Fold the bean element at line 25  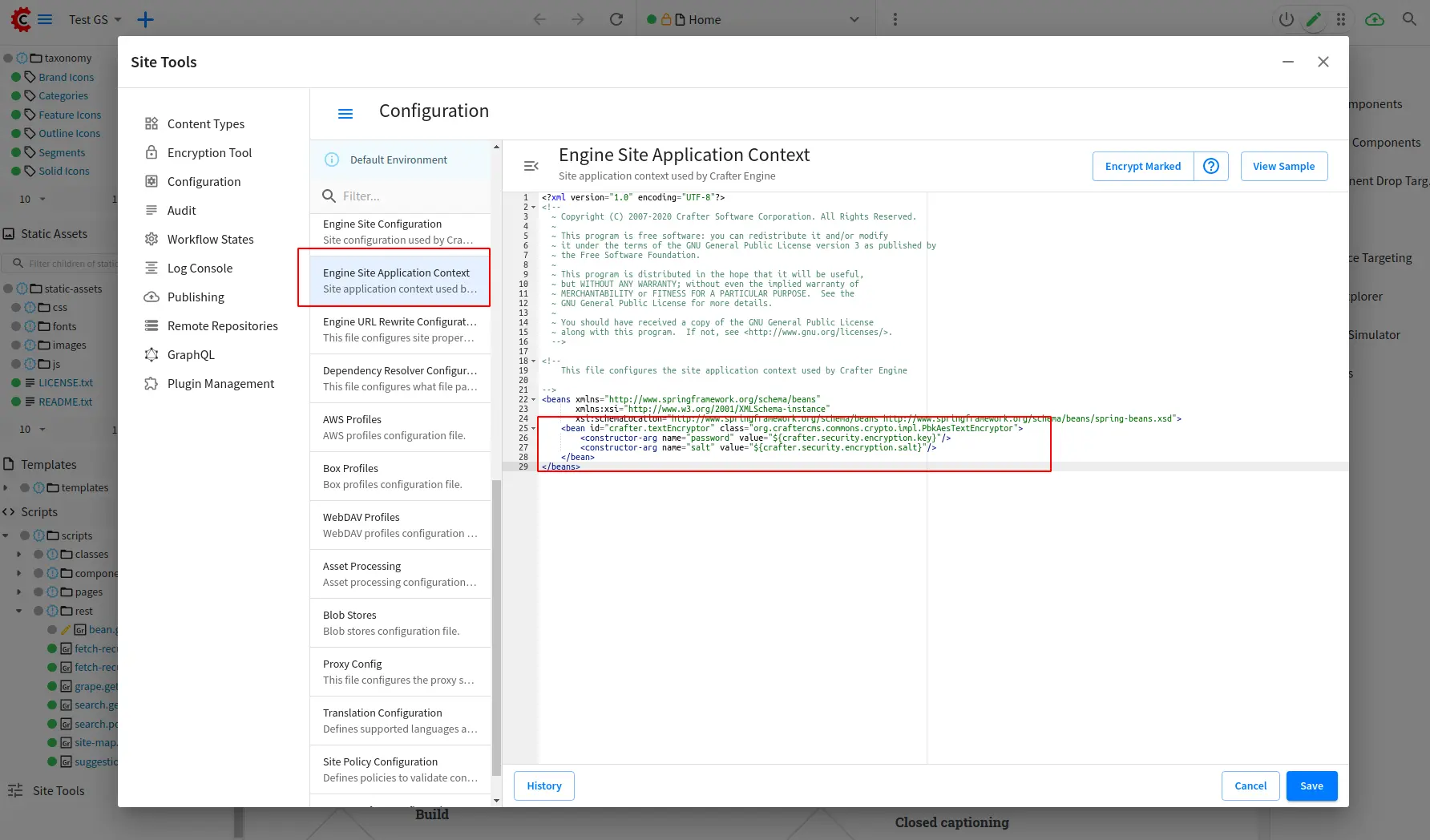pyautogui.click(x=534, y=428)
